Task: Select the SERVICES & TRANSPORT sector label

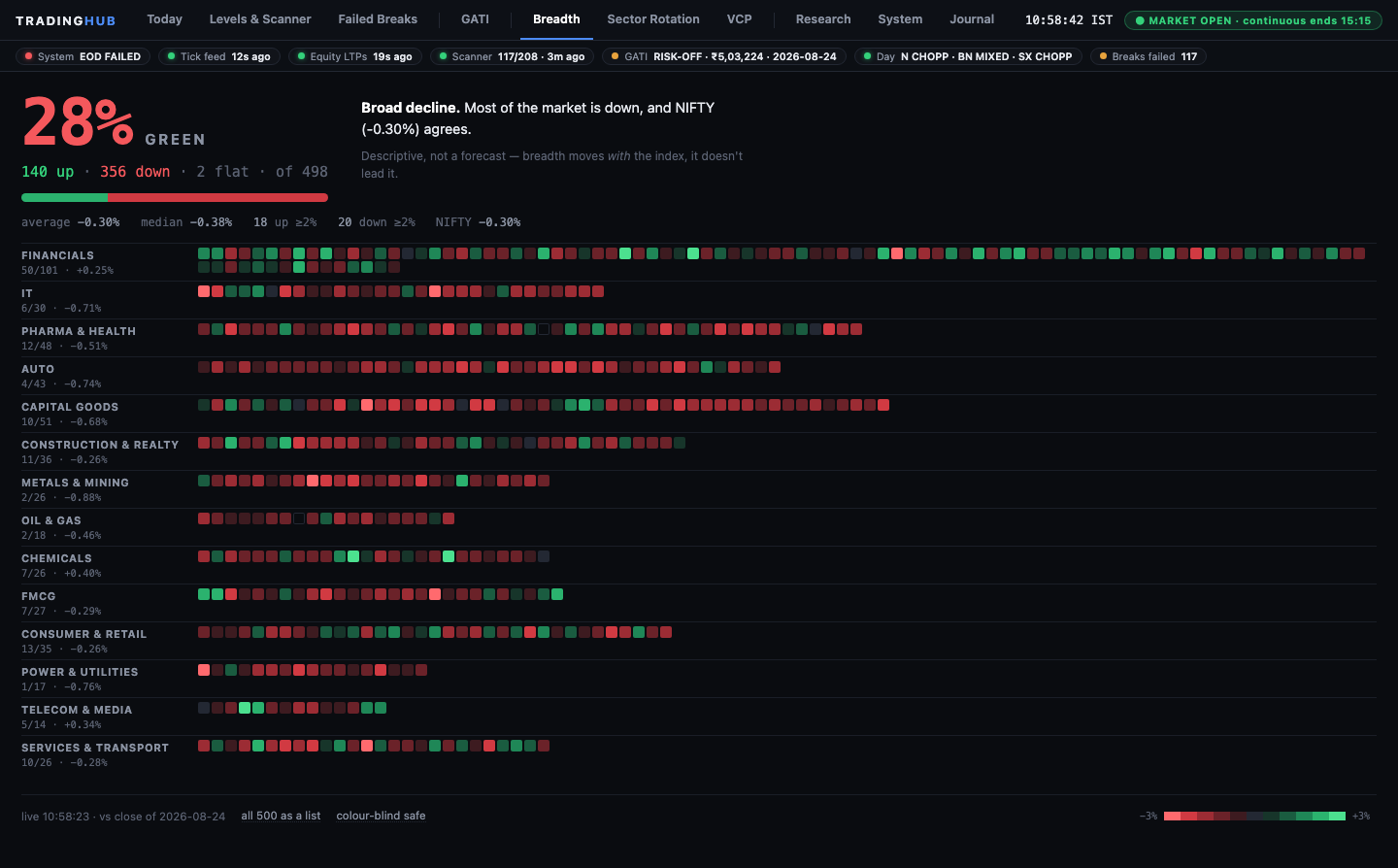Action: (95, 748)
